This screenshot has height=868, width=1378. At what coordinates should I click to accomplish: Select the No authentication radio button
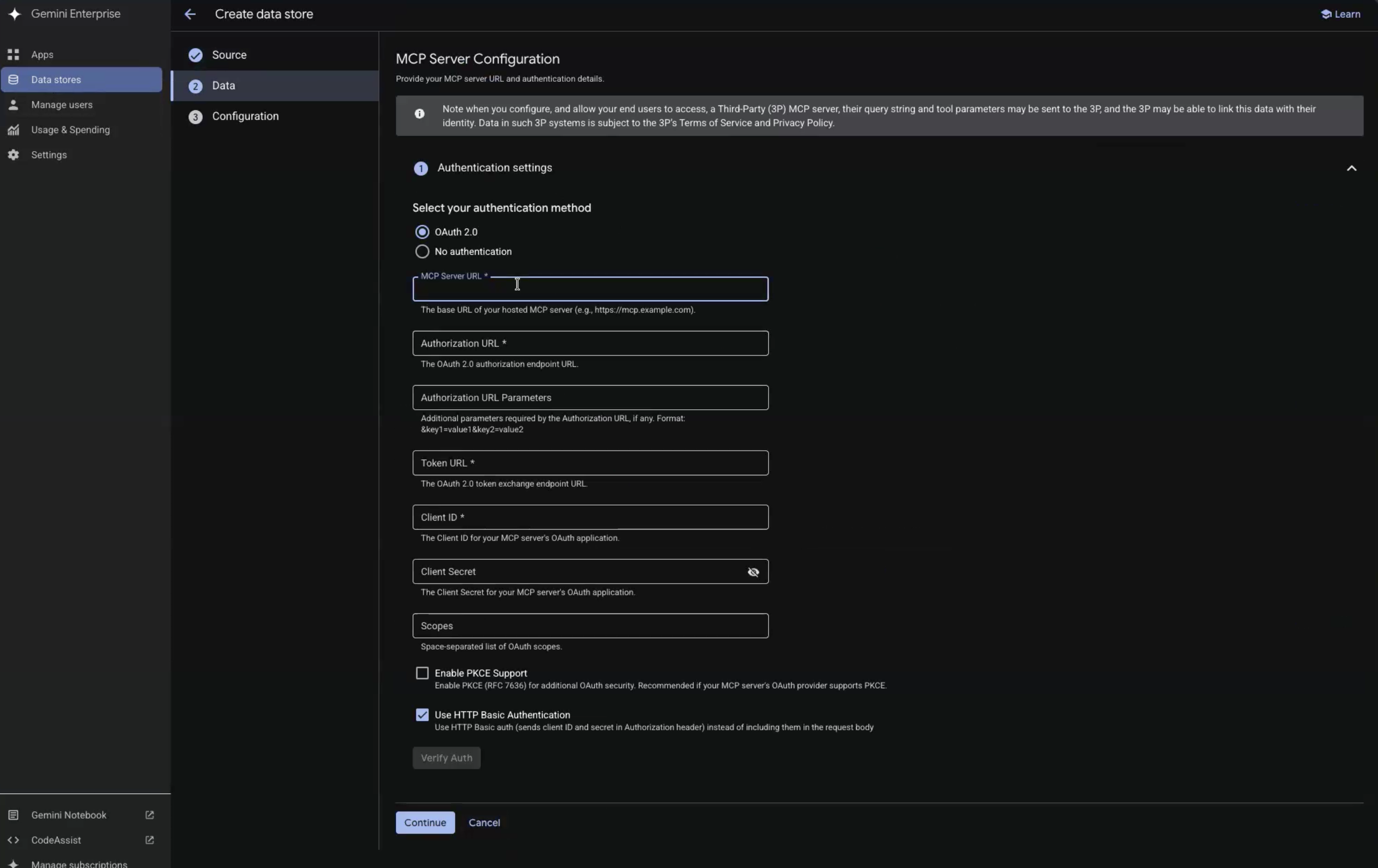422,251
